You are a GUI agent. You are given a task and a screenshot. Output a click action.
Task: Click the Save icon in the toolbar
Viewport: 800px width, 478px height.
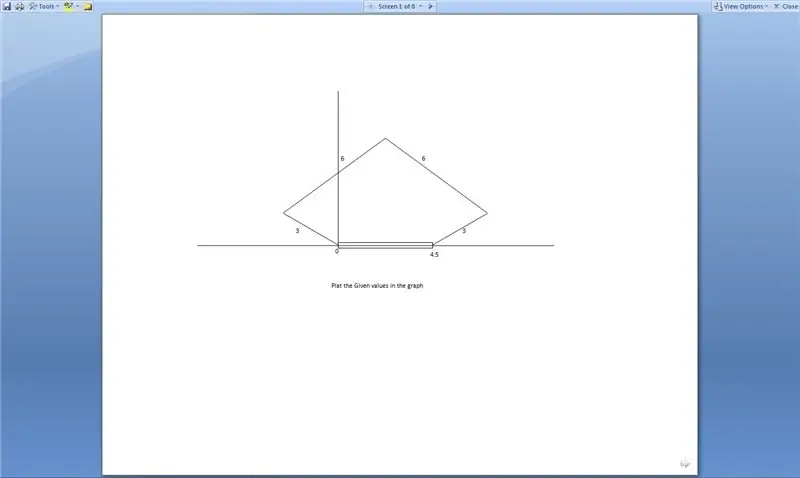tap(7, 7)
